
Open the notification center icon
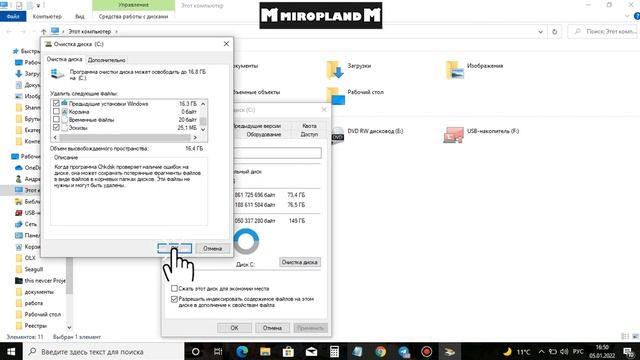[x=629, y=351]
